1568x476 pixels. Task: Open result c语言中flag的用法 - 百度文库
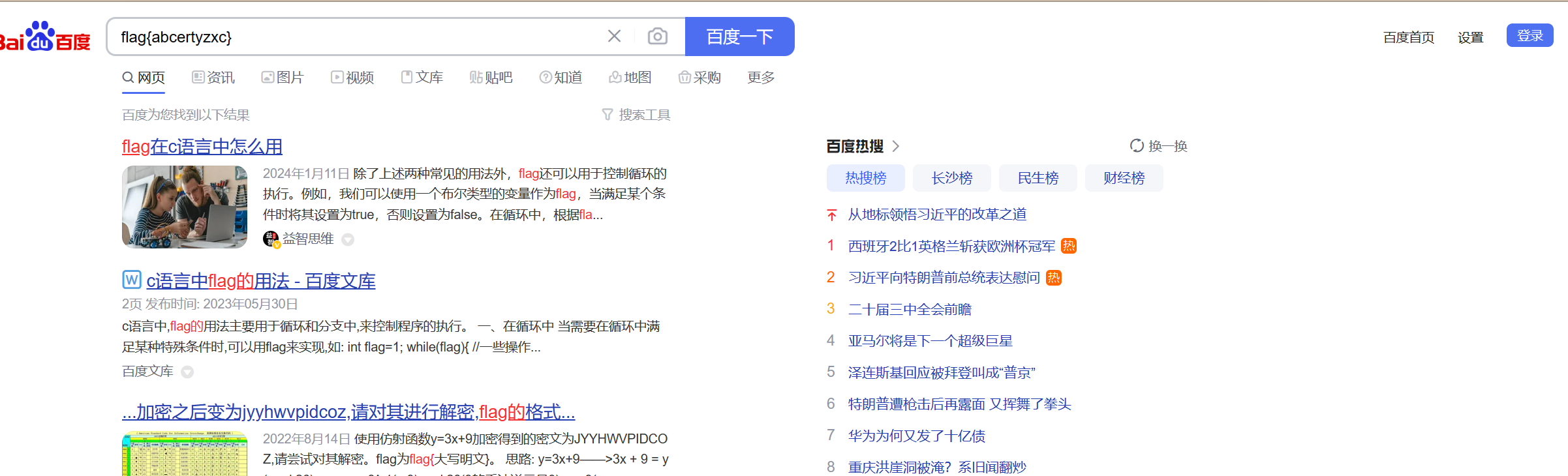261,281
